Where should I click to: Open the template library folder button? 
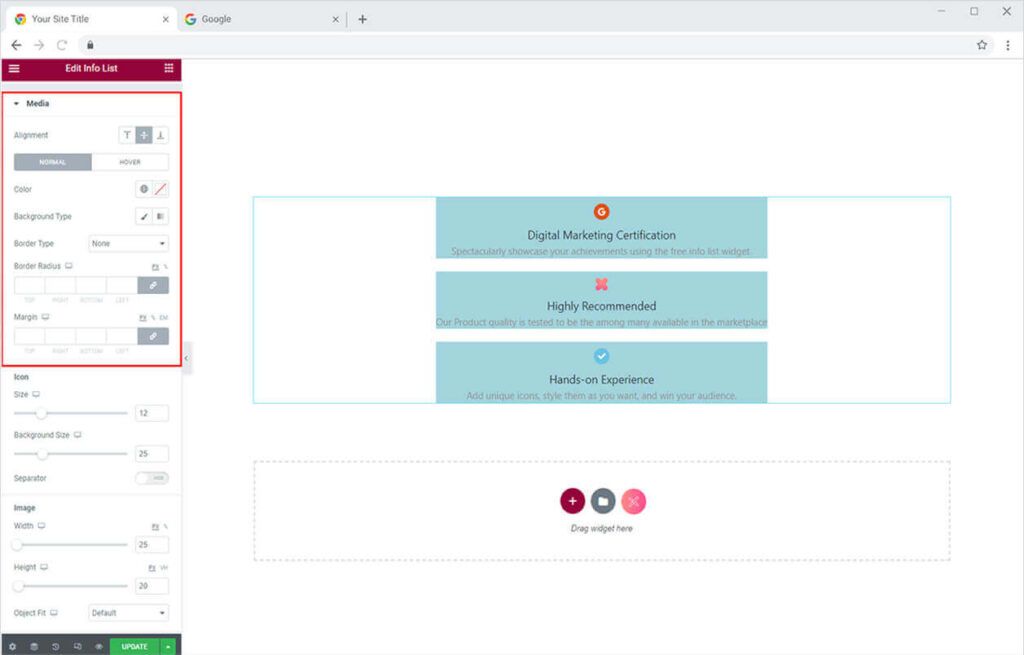tap(603, 502)
